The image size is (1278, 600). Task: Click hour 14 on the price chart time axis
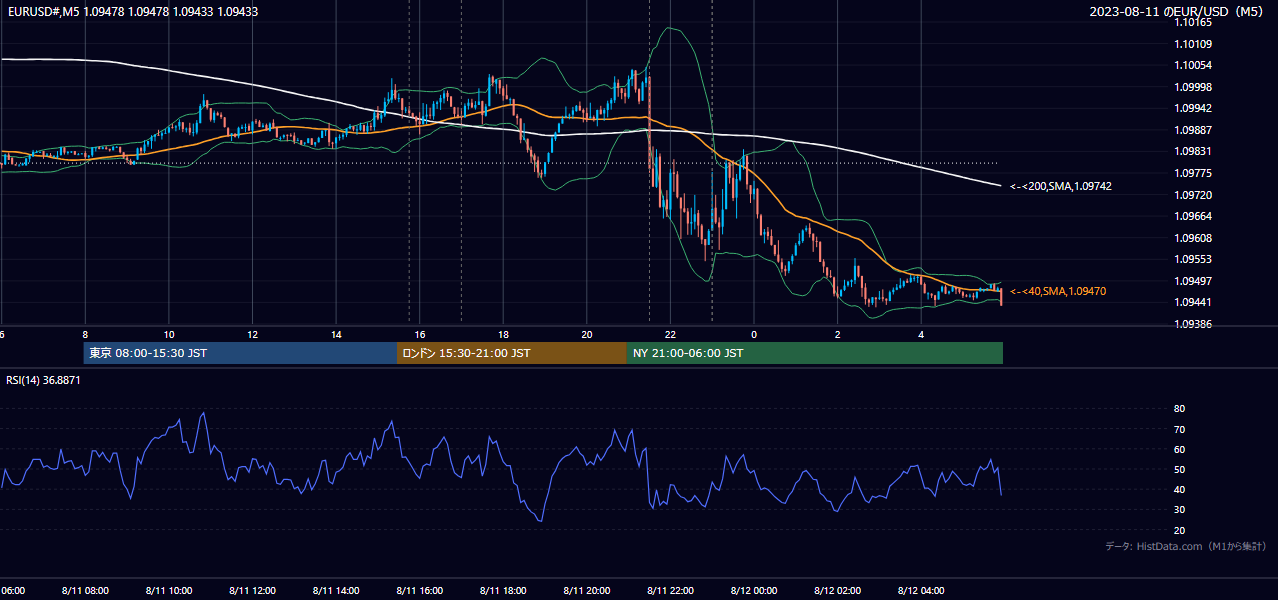(x=336, y=334)
